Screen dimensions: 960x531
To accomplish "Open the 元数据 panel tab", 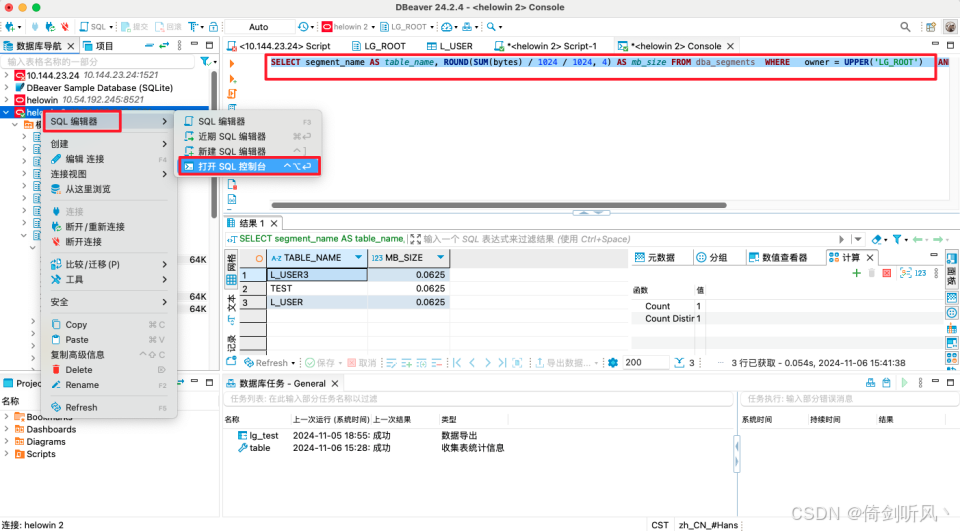I will [655, 258].
